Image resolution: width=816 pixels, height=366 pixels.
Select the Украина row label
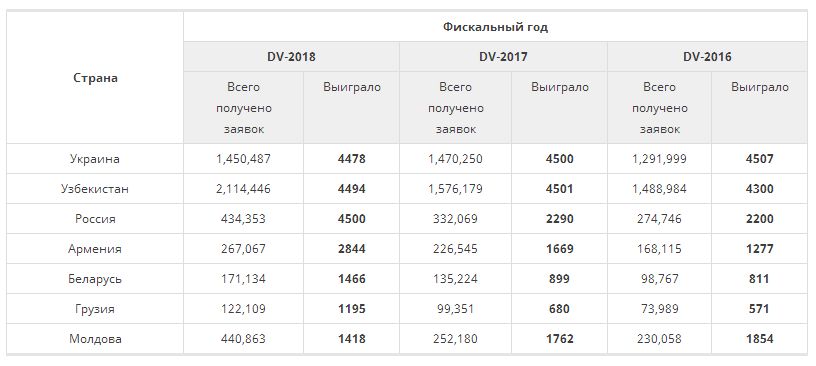(x=95, y=159)
